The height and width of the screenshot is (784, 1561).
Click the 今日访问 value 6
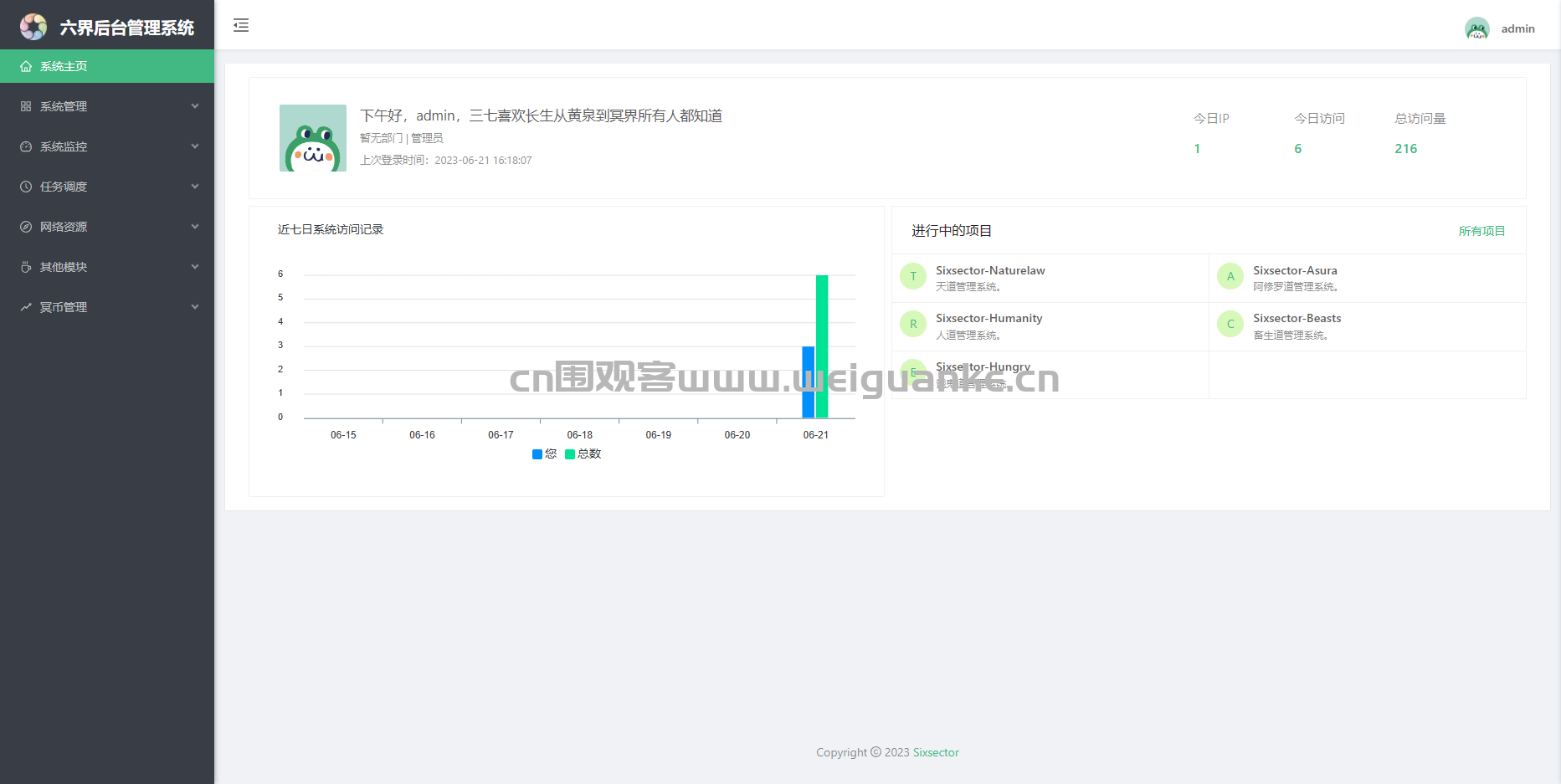(x=1298, y=149)
